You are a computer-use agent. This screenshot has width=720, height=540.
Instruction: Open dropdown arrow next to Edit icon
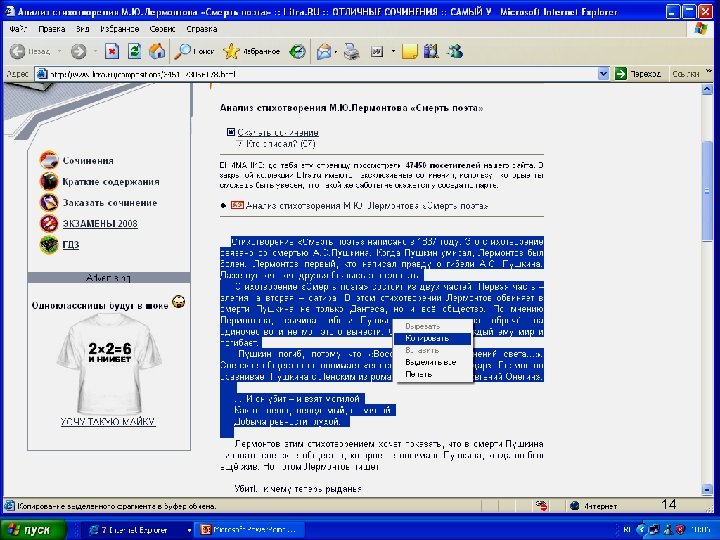[x=393, y=51]
